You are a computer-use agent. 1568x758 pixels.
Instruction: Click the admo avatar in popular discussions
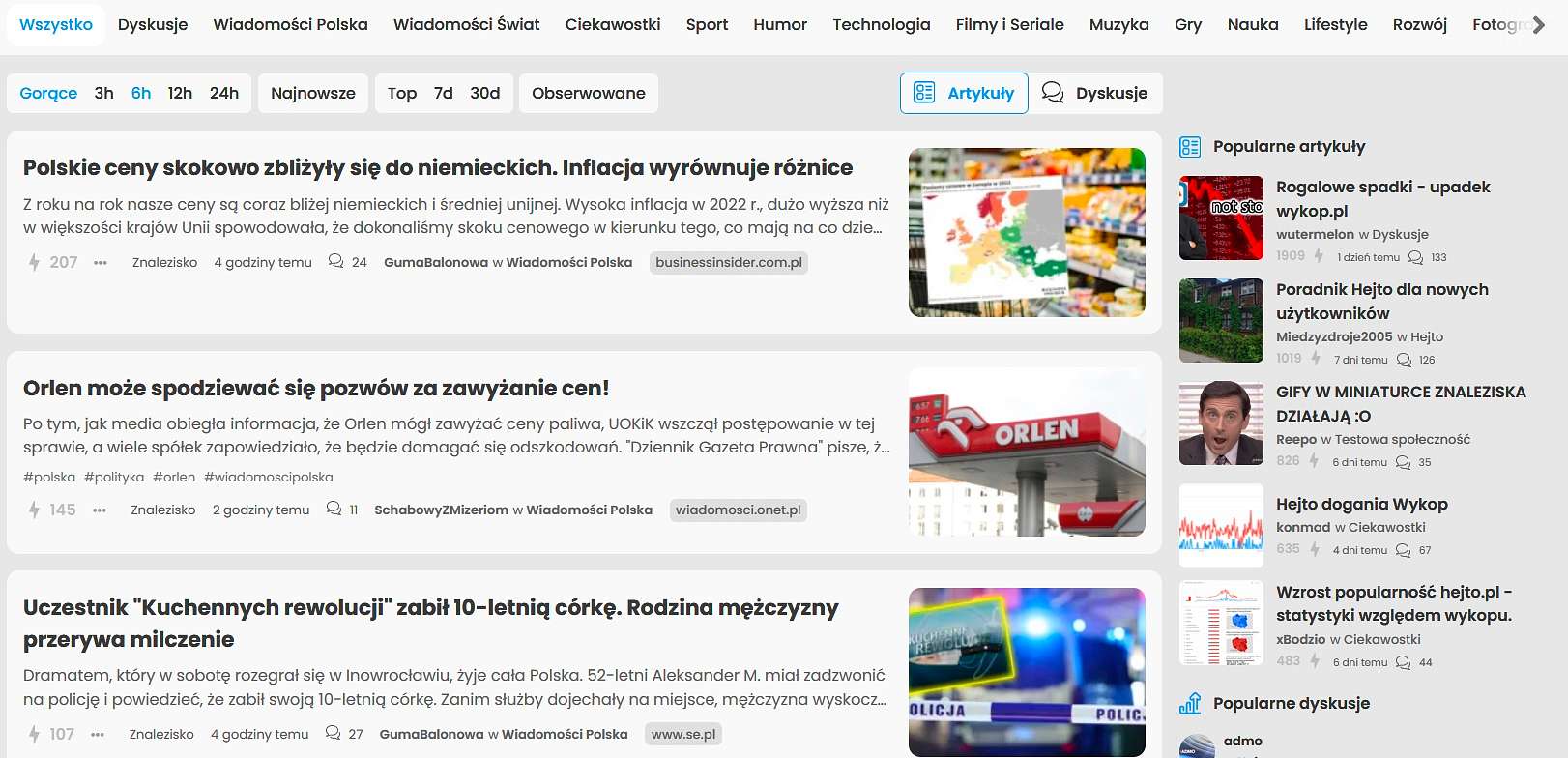[1197, 746]
